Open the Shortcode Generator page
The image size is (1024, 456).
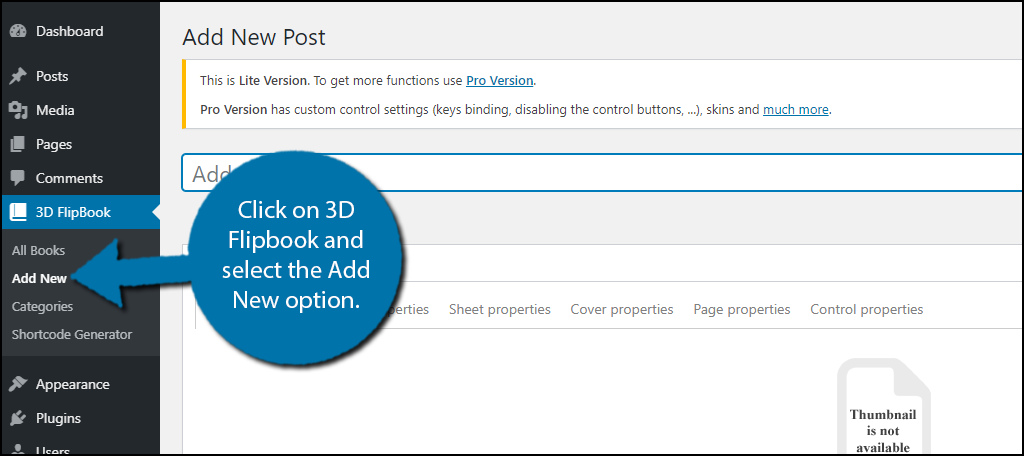tap(72, 334)
